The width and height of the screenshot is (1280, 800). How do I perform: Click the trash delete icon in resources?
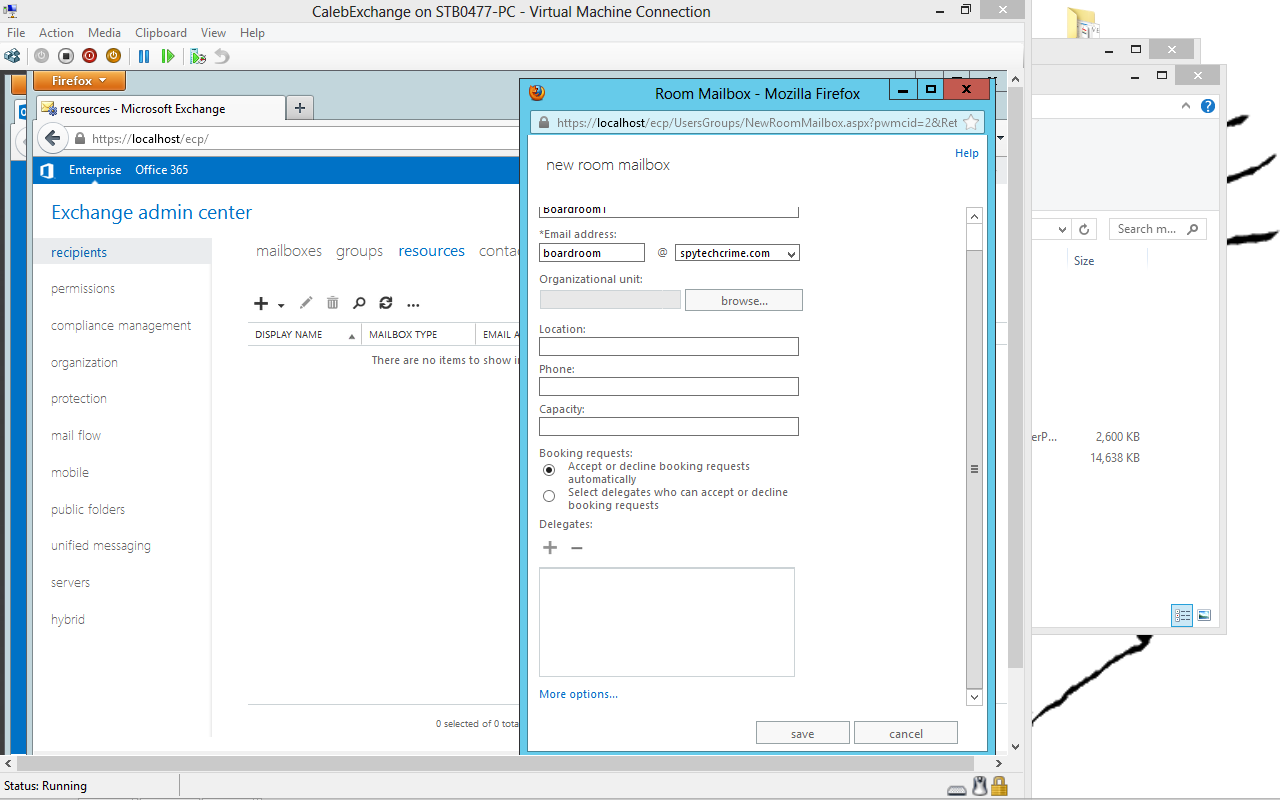pos(333,303)
